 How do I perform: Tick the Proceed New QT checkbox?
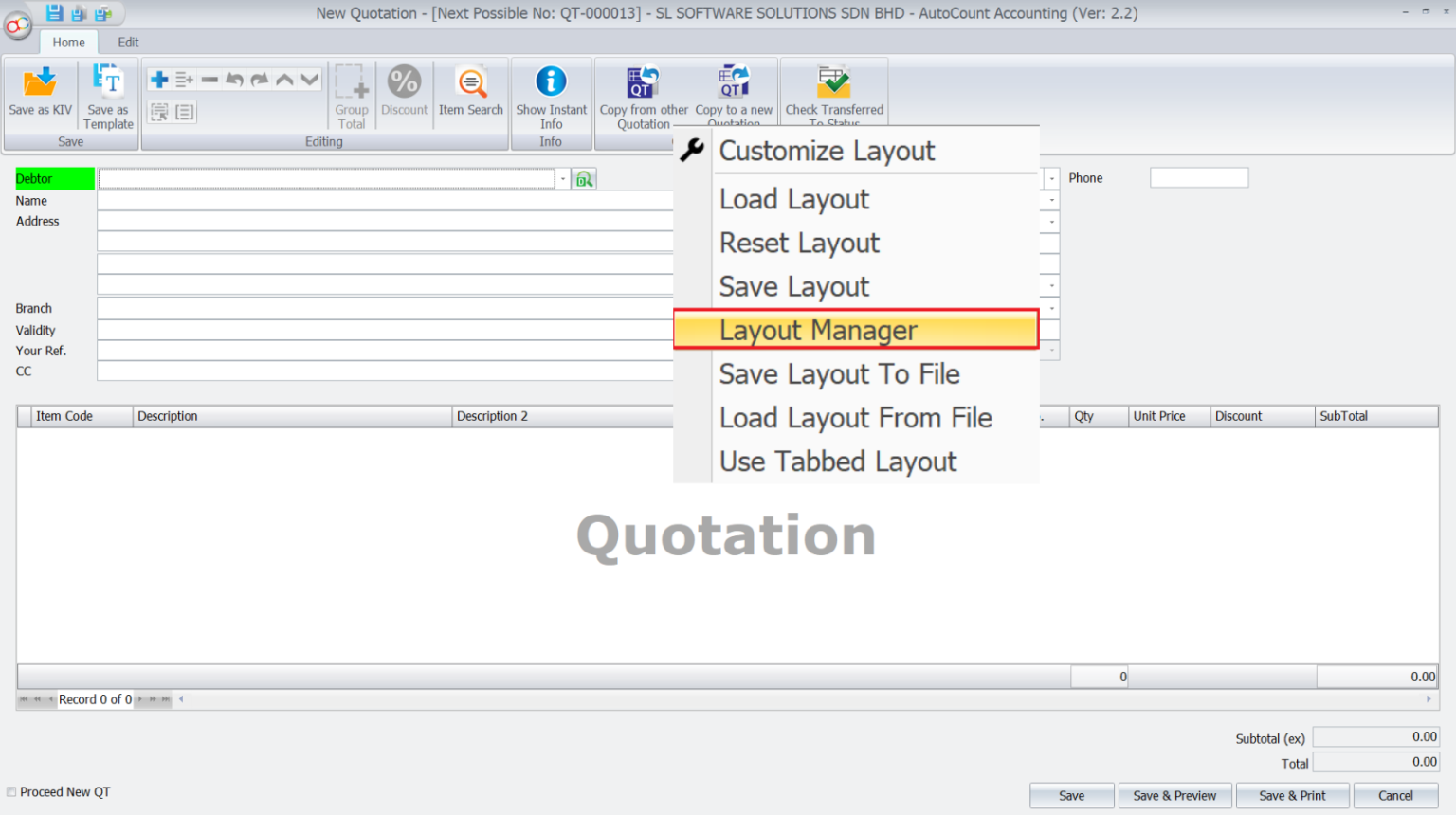11,792
